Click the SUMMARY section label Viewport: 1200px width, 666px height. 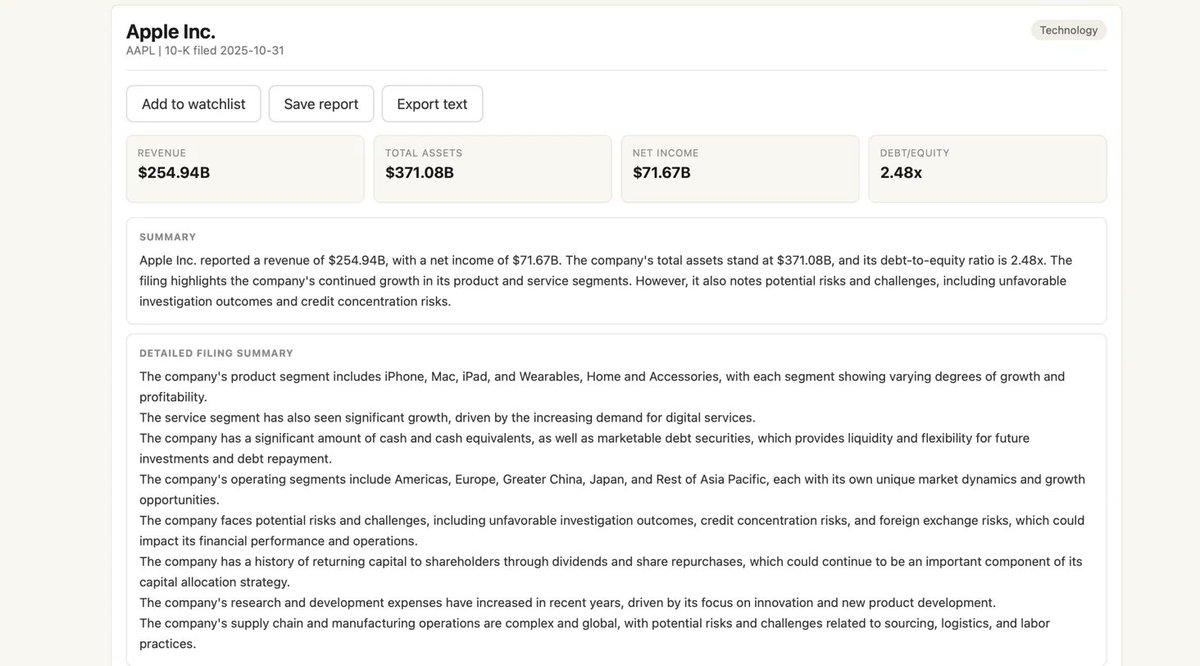[x=168, y=237]
